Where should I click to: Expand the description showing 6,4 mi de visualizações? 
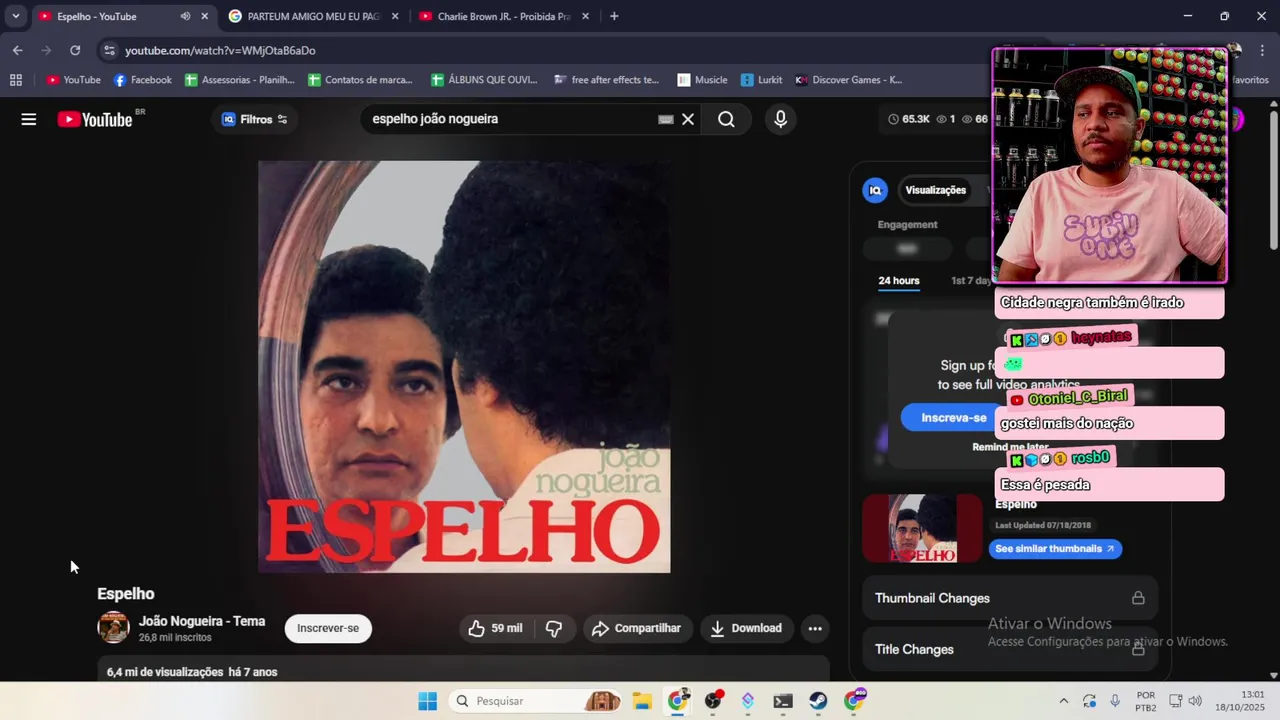point(463,671)
